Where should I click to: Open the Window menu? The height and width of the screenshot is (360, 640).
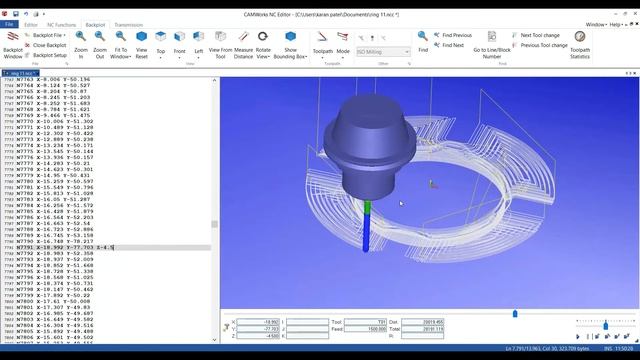point(596,24)
